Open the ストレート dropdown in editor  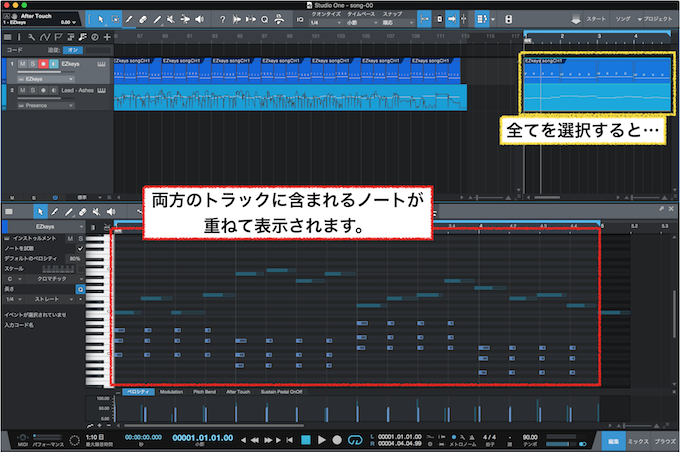click(x=50, y=299)
